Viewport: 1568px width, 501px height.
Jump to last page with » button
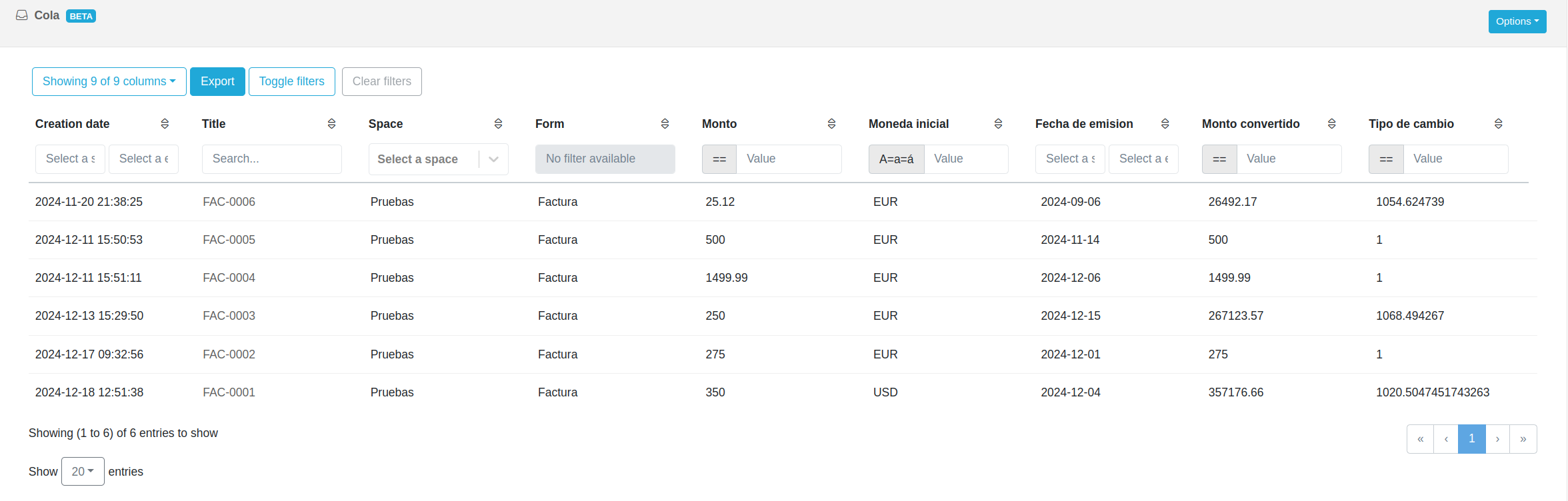(x=1523, y=439)
